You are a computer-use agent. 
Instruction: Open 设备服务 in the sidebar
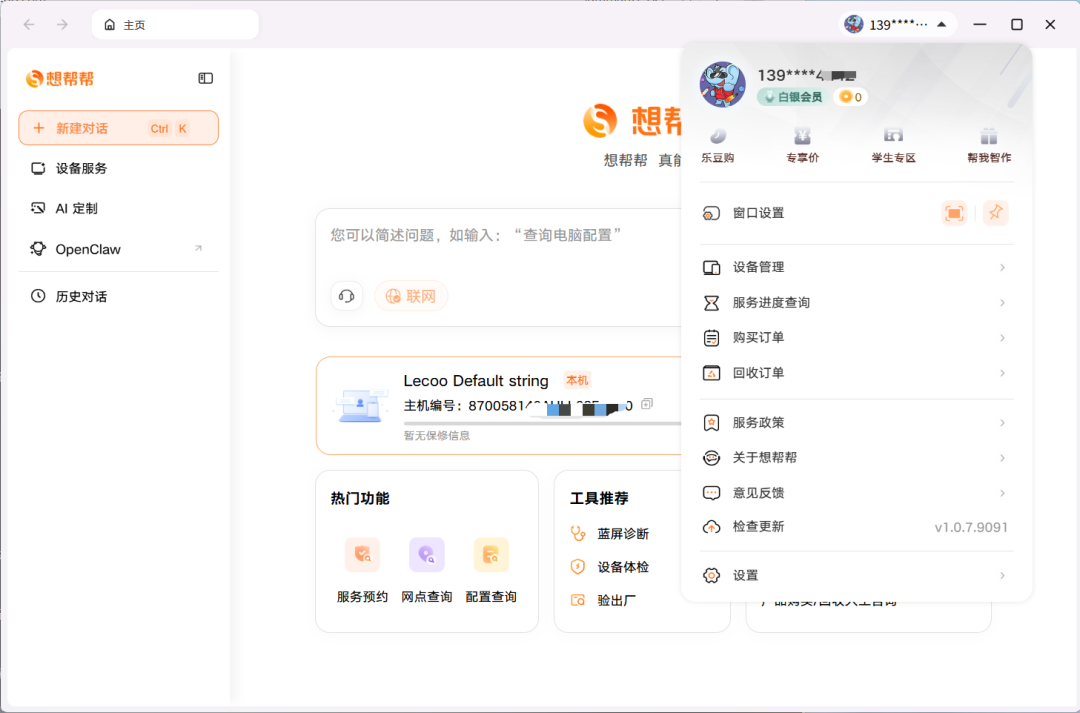point(118,168)
